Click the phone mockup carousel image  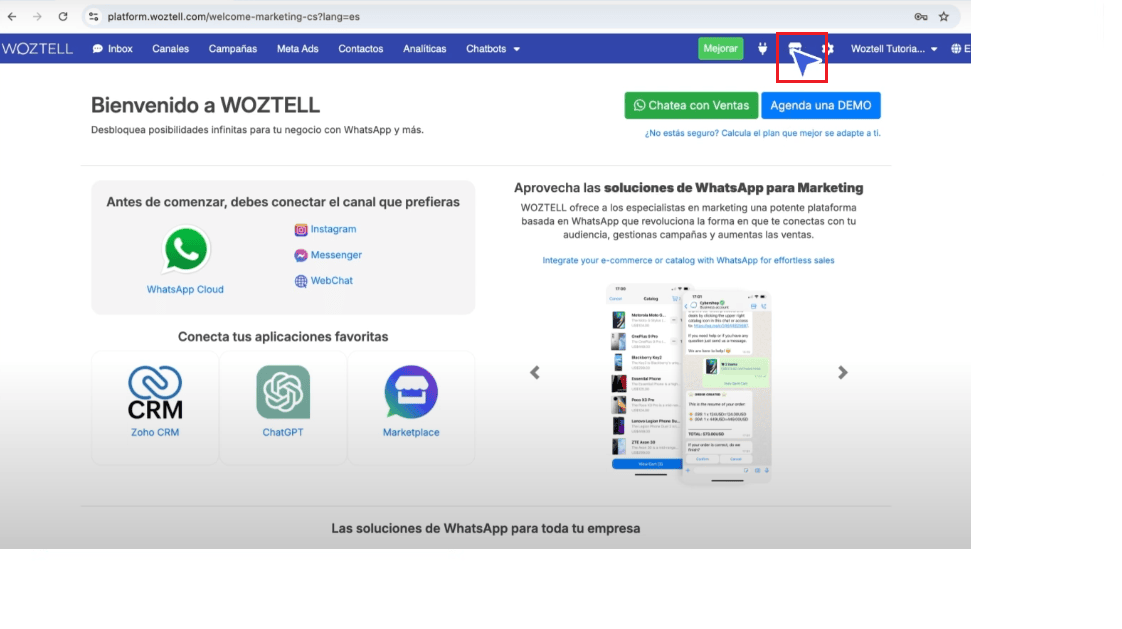pyautogui.click(x=690, y=384)
